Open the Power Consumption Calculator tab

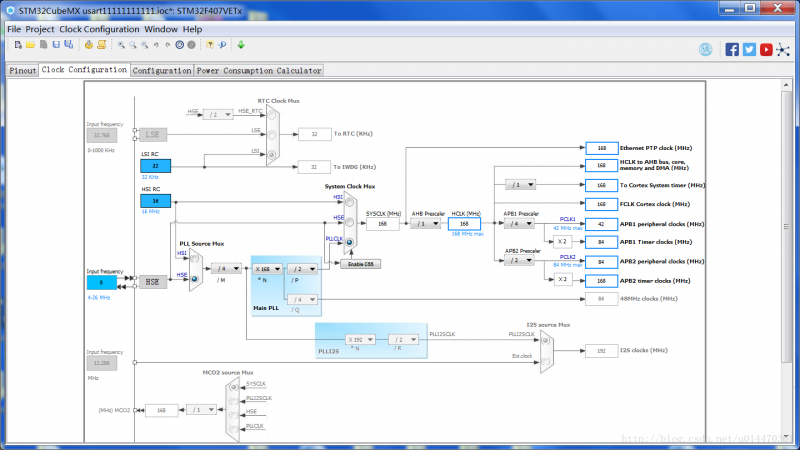pos(259,71)
